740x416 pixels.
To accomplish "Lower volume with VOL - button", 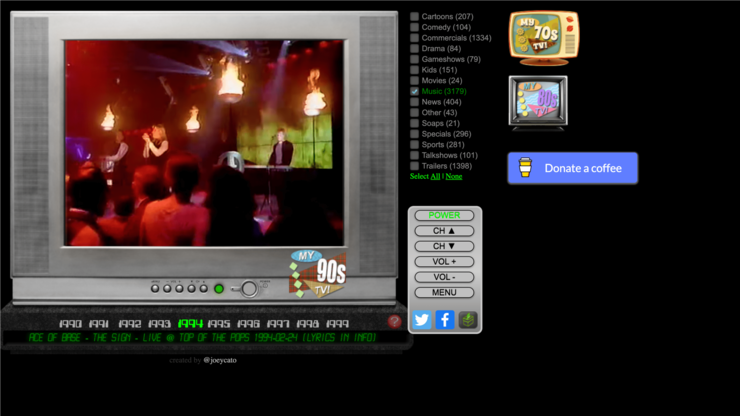I will [444, 277].
